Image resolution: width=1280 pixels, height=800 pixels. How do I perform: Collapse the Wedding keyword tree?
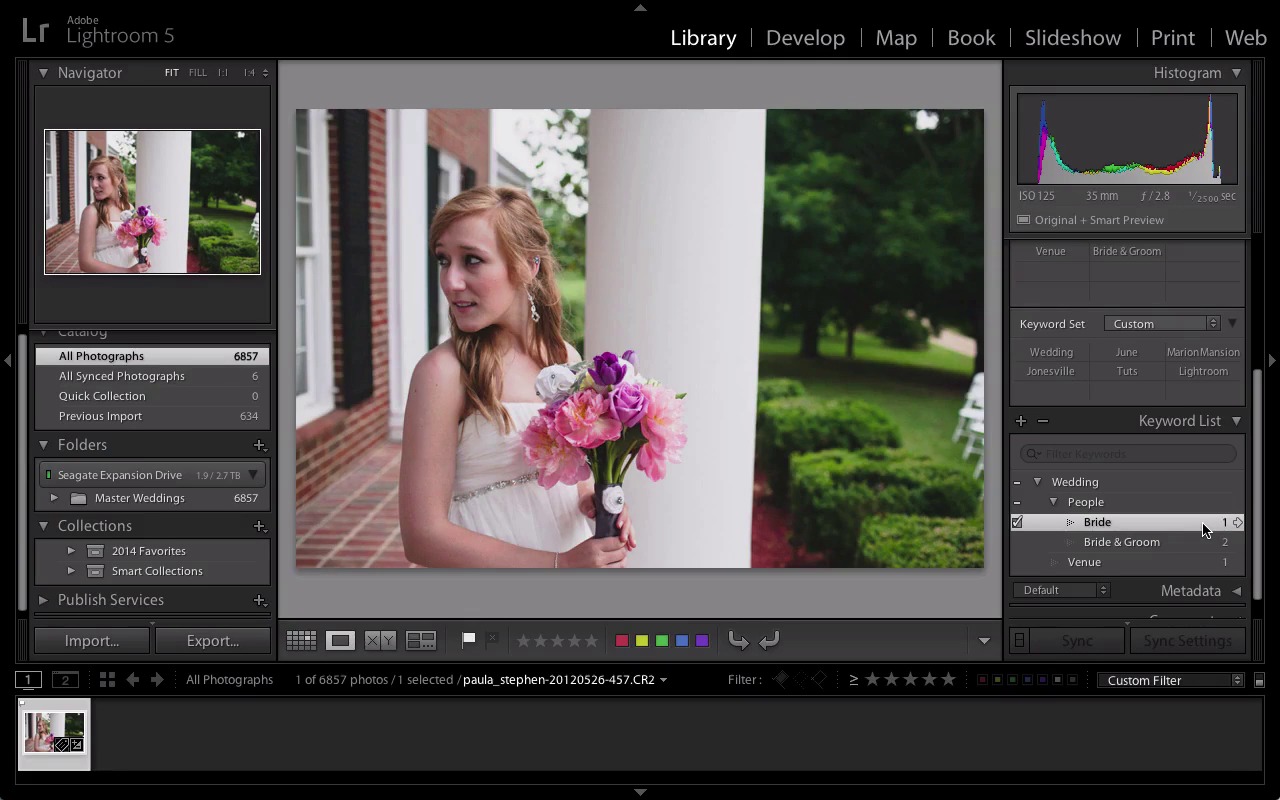1037,482
